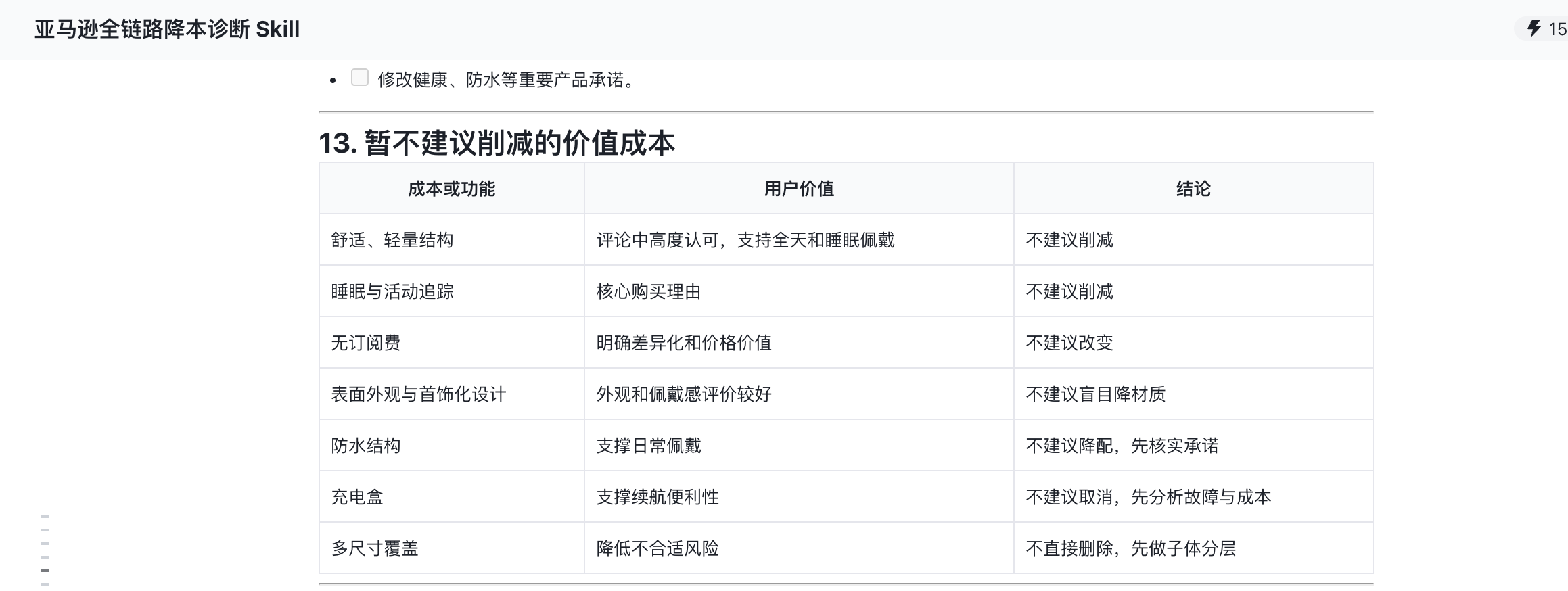Click the 亚马逊全链路降本诊断 Skill title
Image resolution: width=1568 pixels, height=591 pixels.
tap(167, 30)
